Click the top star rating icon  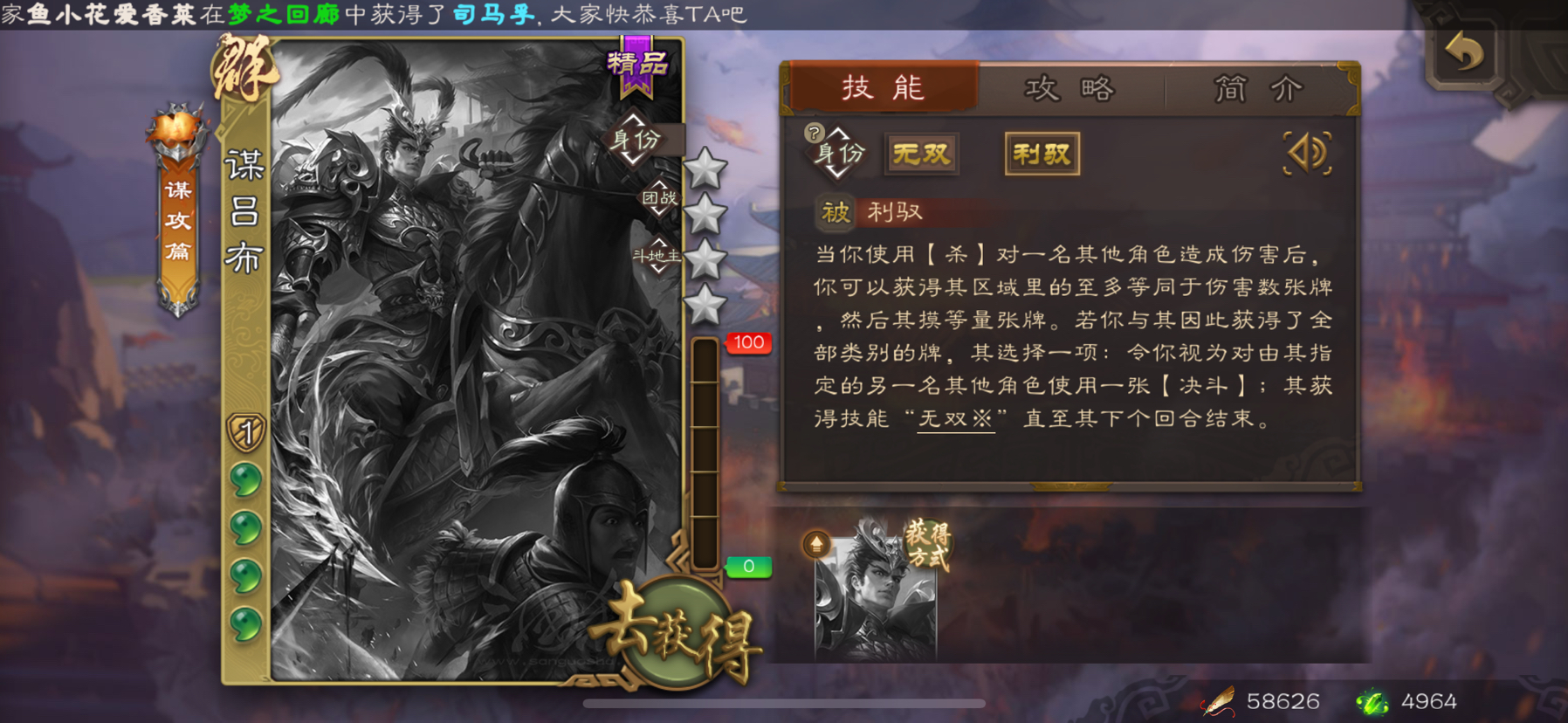705,168
